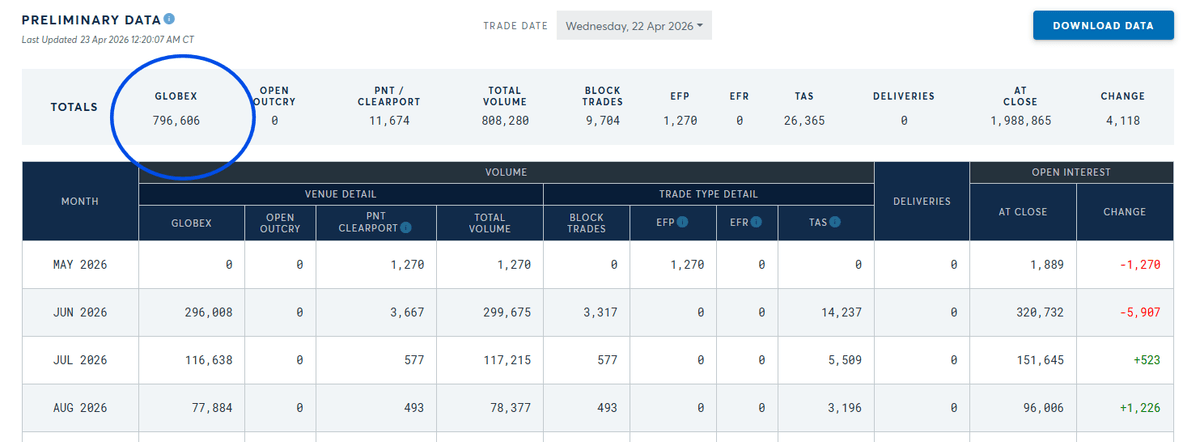Click the info icon next to PNT Clearport
The height and width of the screenshot is (442, 1200).
405,228
